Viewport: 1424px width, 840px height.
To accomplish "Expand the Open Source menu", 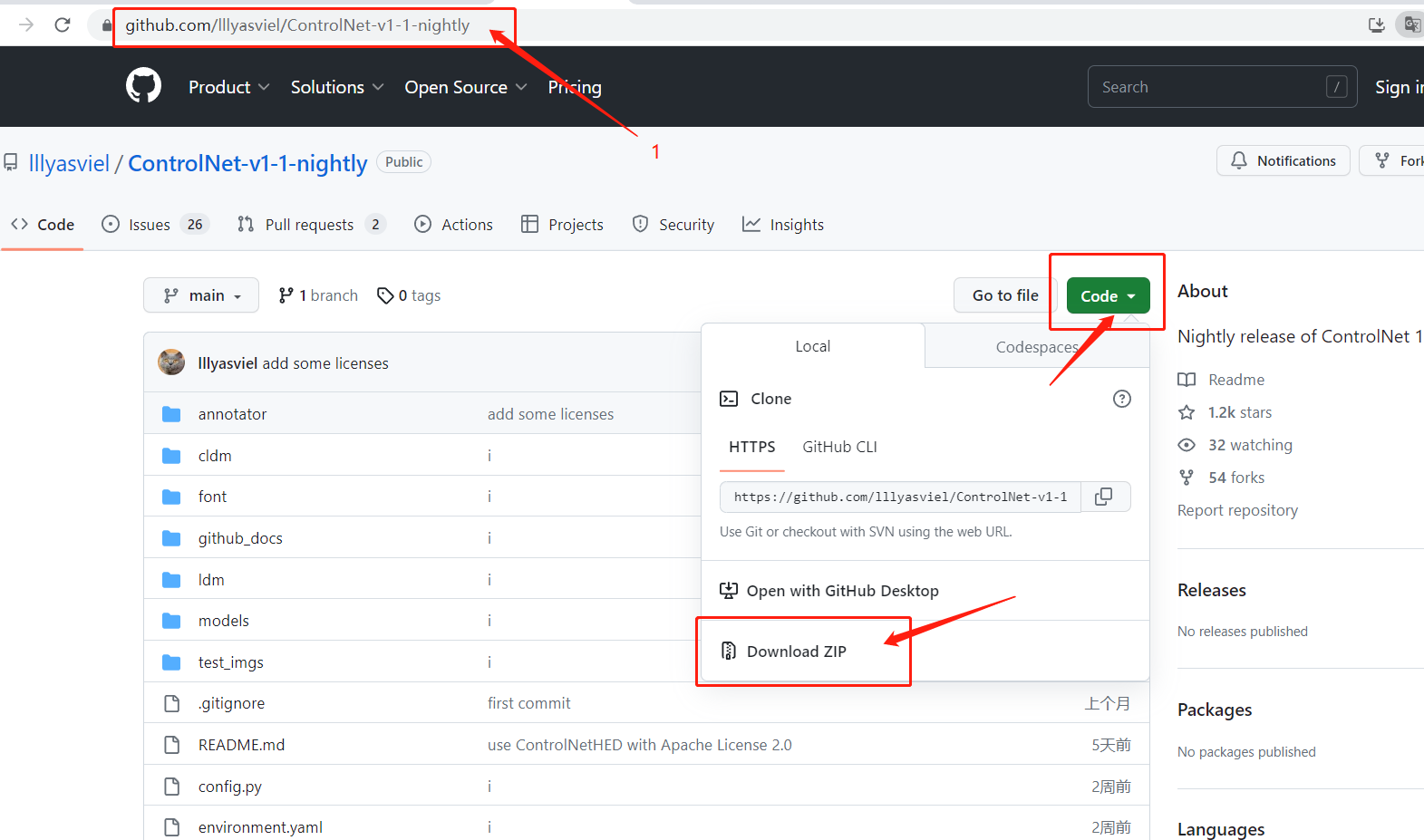I will [465, 87].
